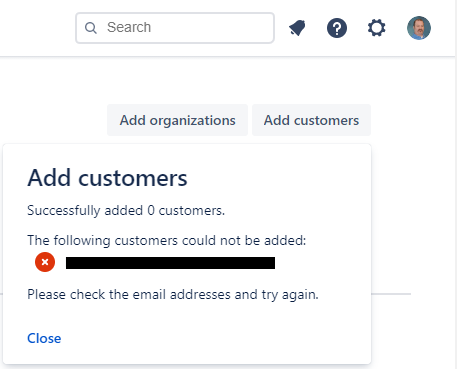Click the Add customers button
This screenshot has width=457, height=369.
(311, 120)
